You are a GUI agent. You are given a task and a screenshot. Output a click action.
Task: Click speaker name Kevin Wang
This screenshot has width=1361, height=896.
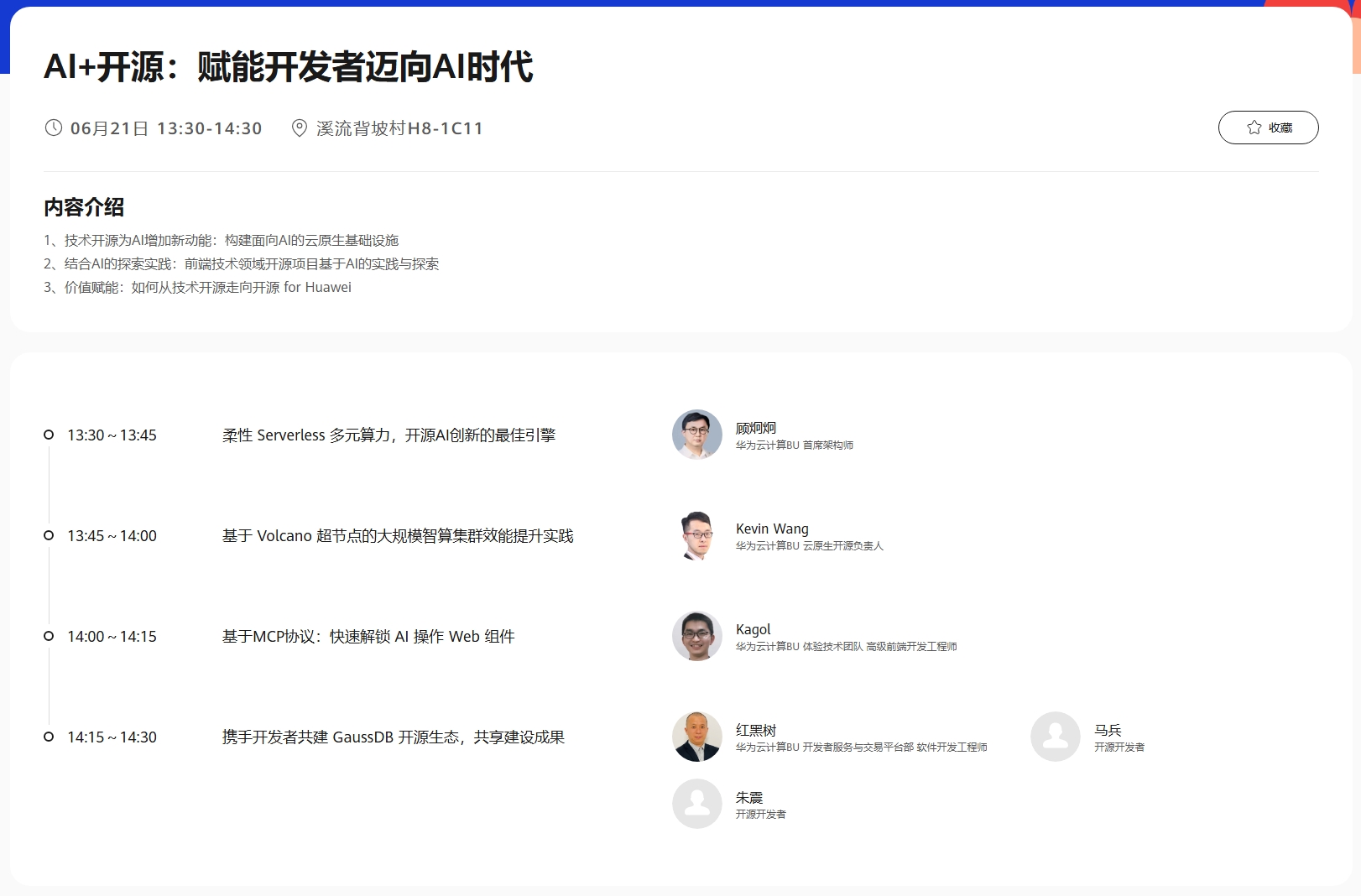pos(772,529)
